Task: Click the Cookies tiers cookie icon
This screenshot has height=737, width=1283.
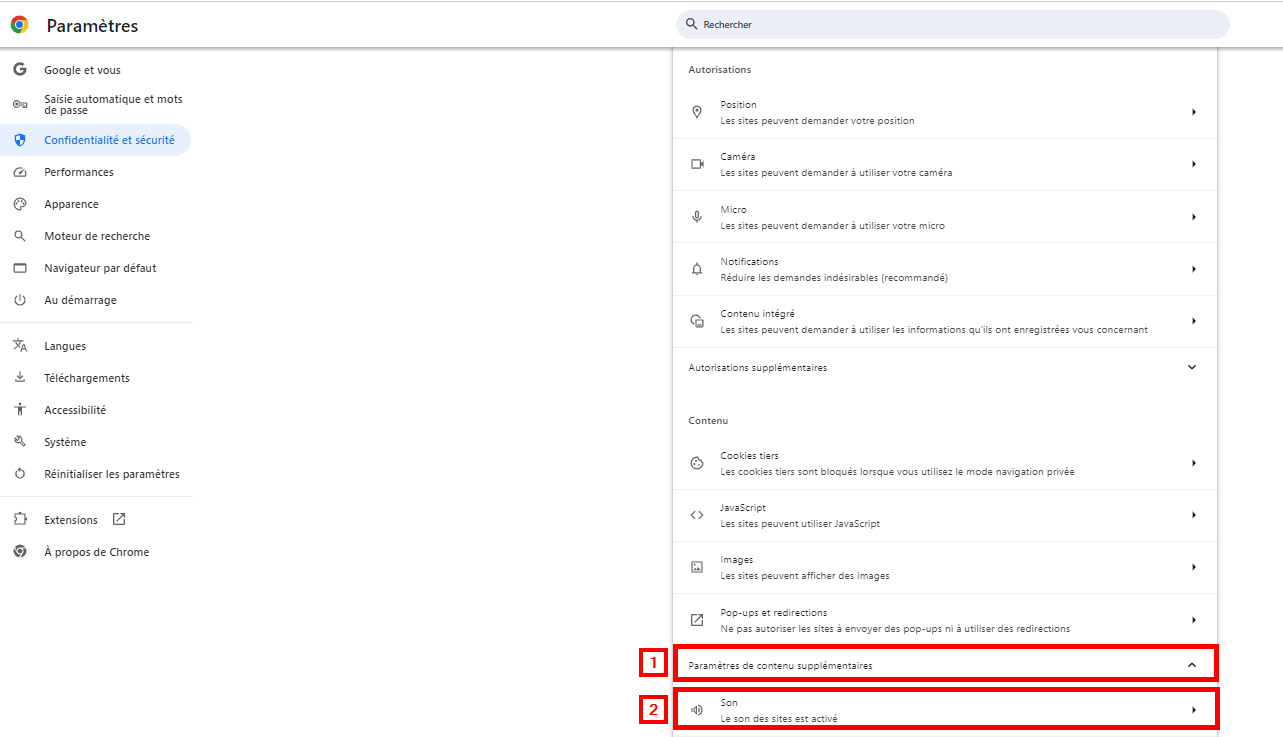Action: (x=697, y=463)
